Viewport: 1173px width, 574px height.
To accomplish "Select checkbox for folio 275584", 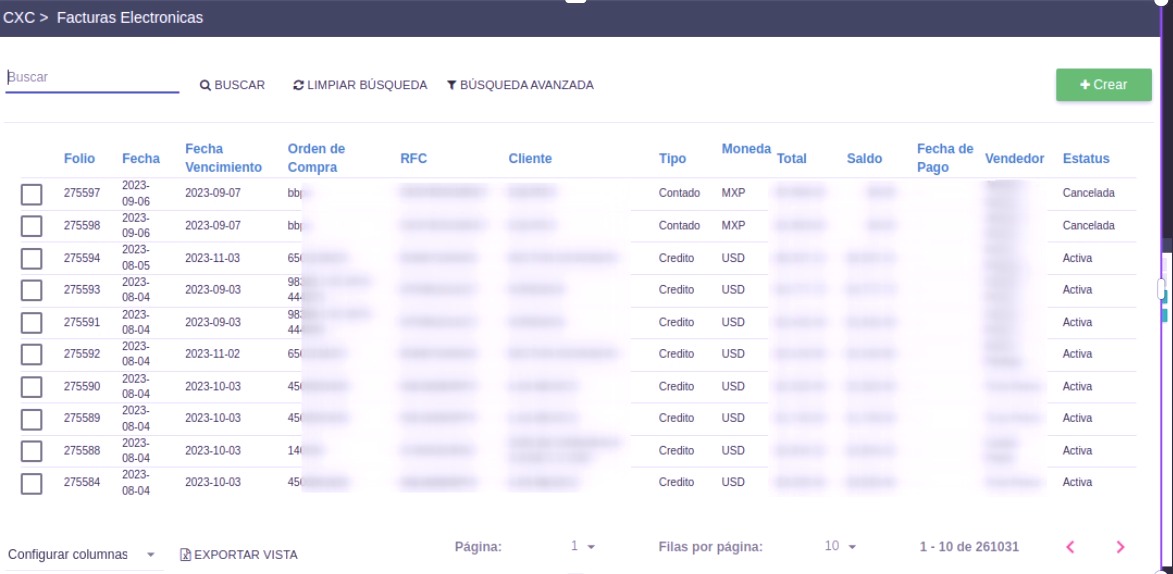I will click(x=31, y=483).
